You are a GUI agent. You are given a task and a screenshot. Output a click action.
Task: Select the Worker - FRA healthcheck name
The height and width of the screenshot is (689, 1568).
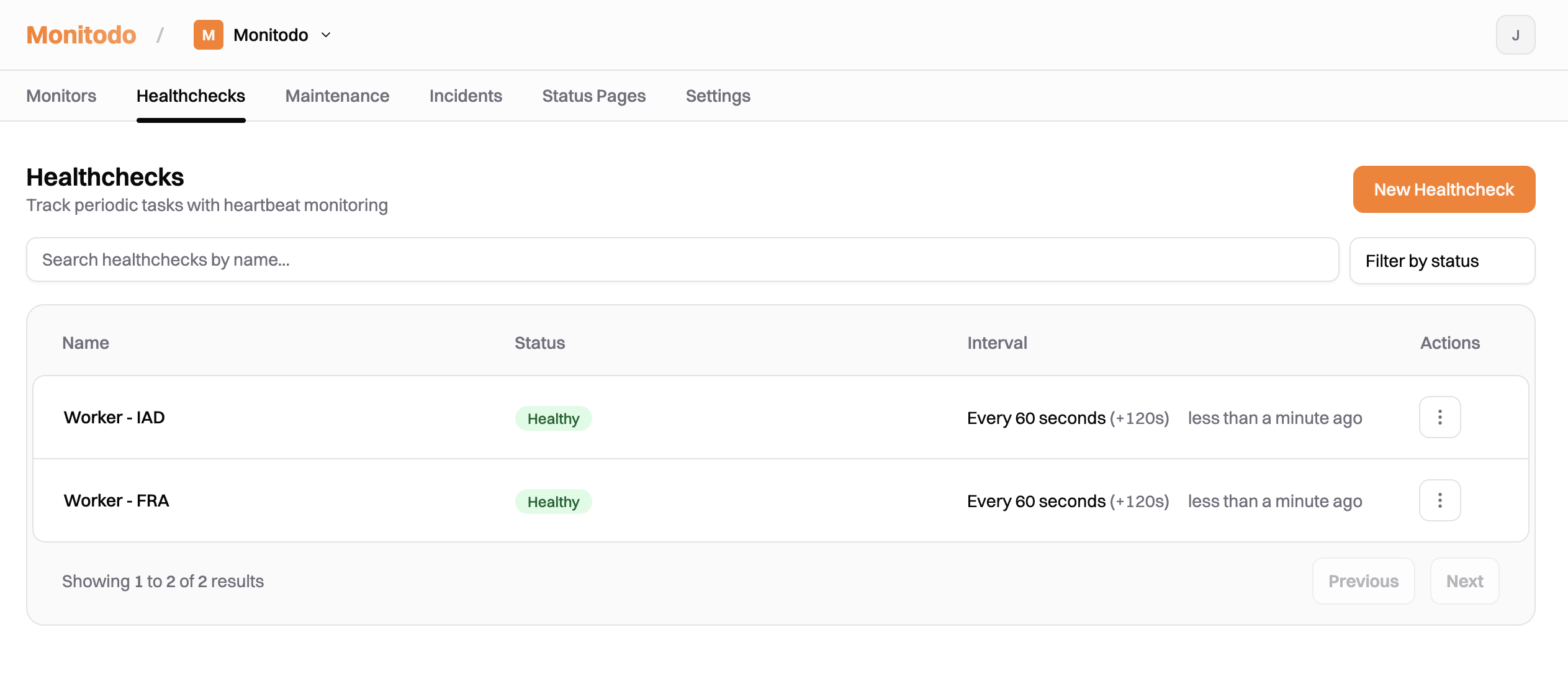117,500
